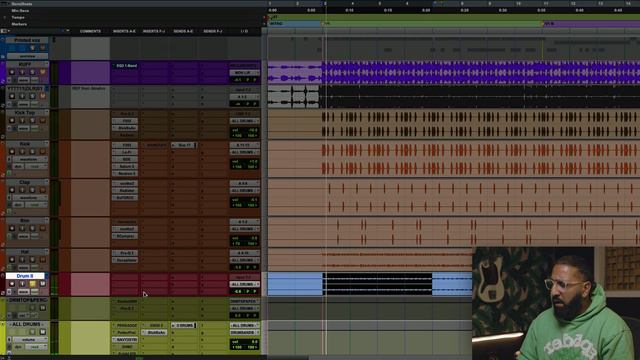Click the I/O column header
The height and width of the screenshot is (360, 640).
(244, 31)
